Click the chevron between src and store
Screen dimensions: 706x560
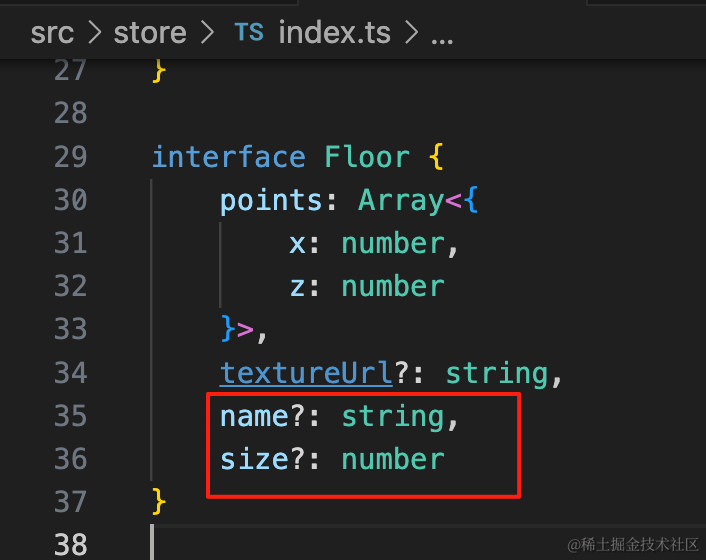click(94, 33)
